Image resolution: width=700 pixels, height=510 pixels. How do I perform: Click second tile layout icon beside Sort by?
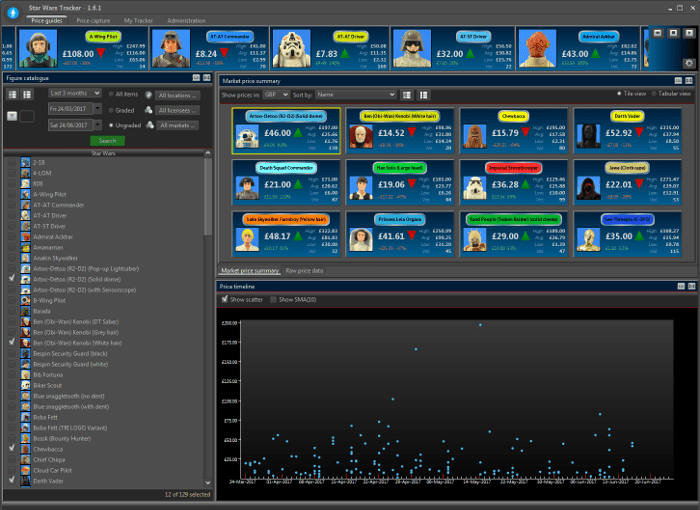pos(423,95)
